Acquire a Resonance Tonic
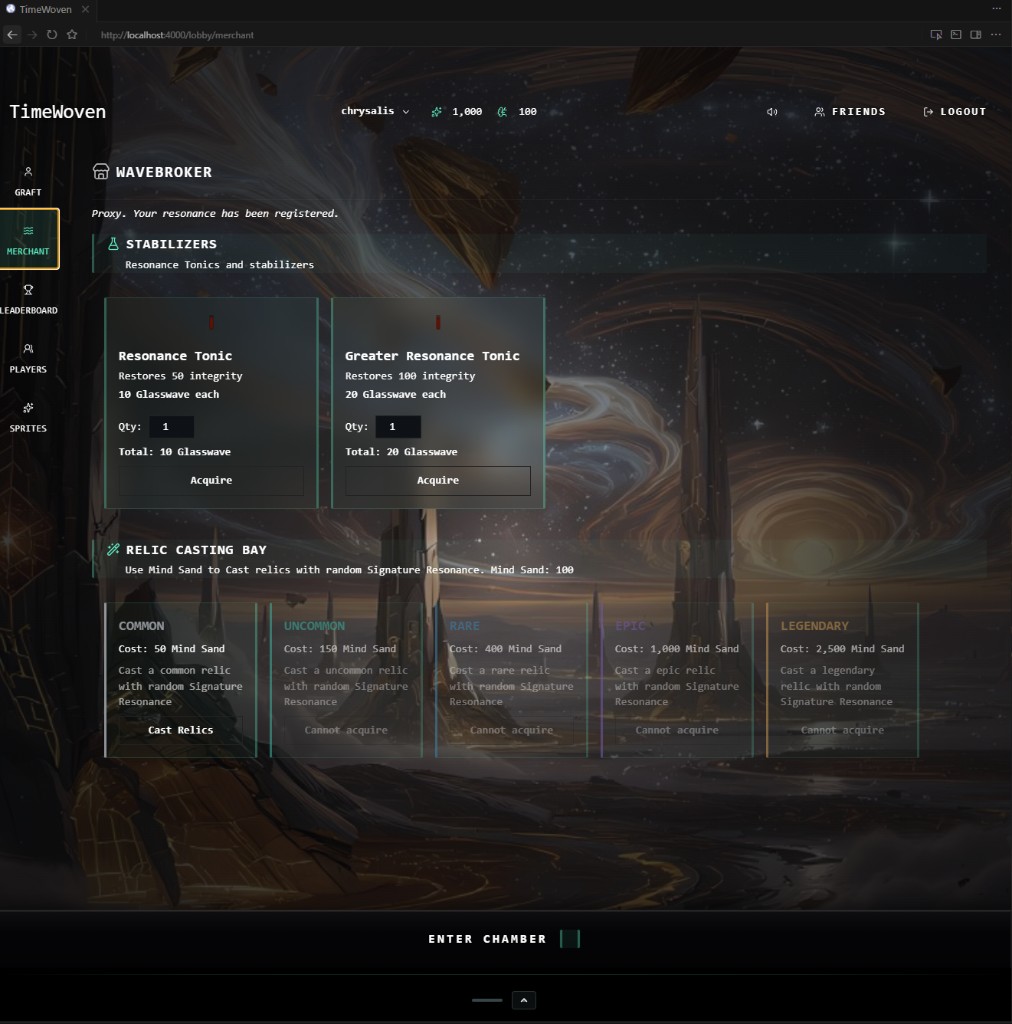Screen dimensions: 1012x1024 point(210,480)
